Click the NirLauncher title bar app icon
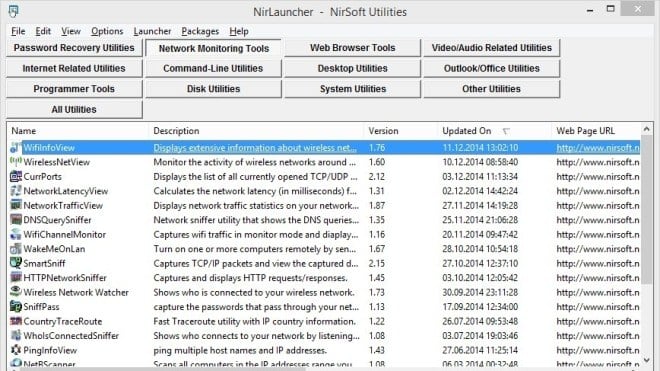This screenshot has width=660, height=371. [13, 11]
